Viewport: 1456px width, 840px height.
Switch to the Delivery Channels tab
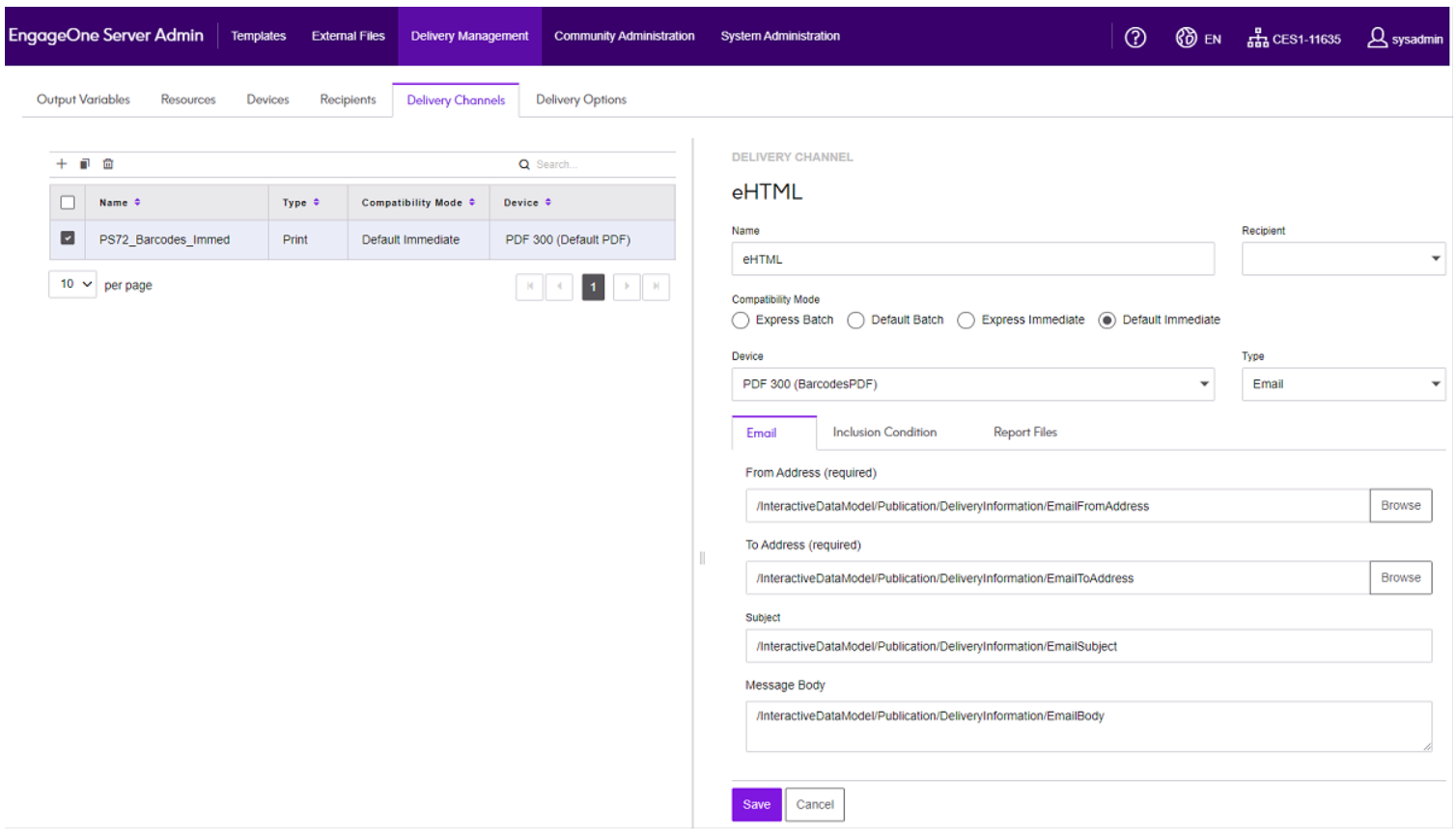456,100
